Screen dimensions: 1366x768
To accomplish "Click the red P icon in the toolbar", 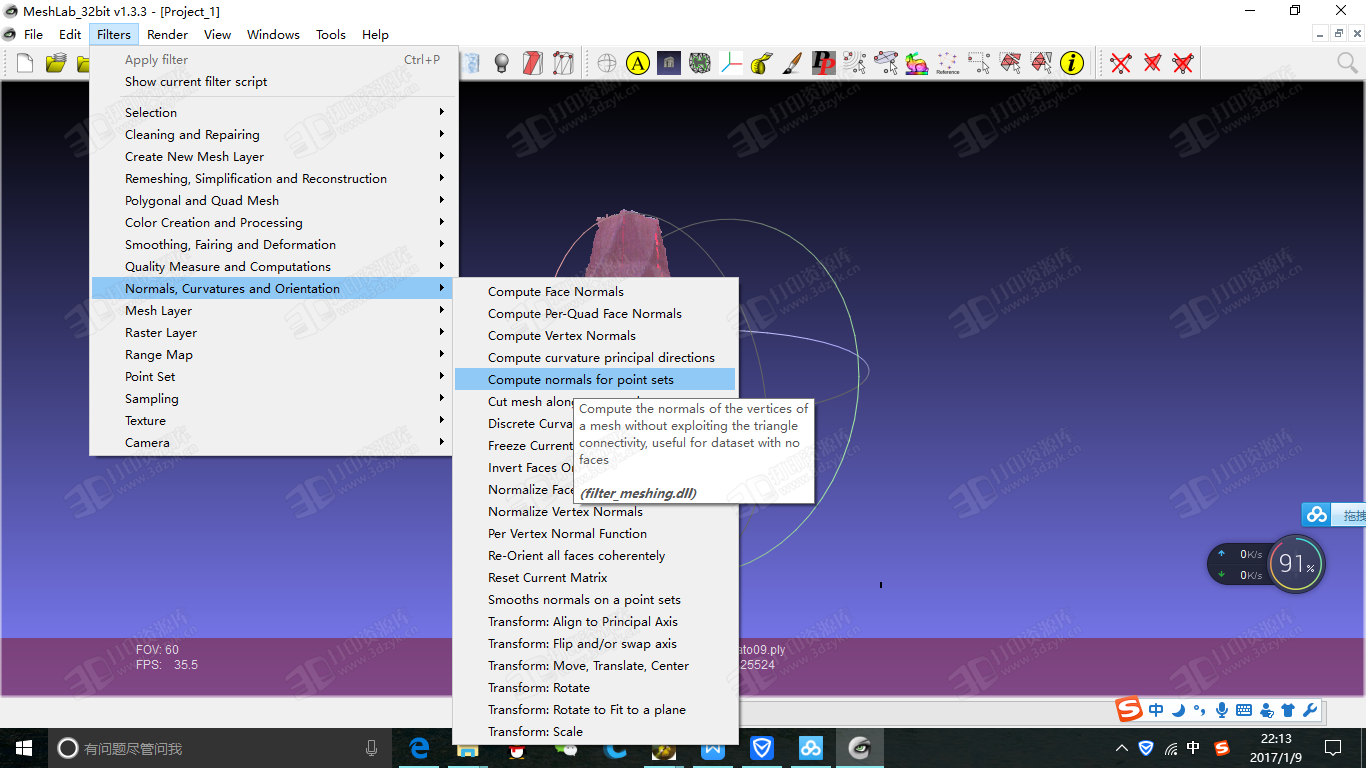I will [824, 64].
